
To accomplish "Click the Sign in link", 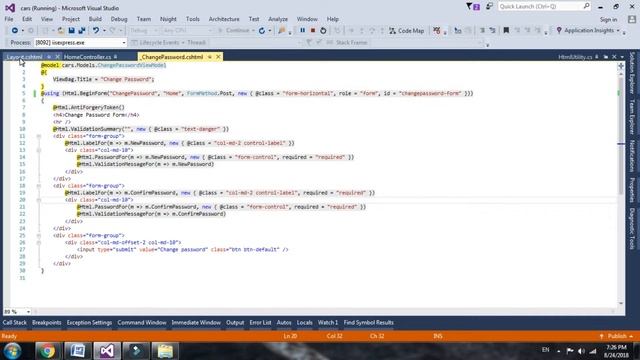I will (x=608, y=19).
